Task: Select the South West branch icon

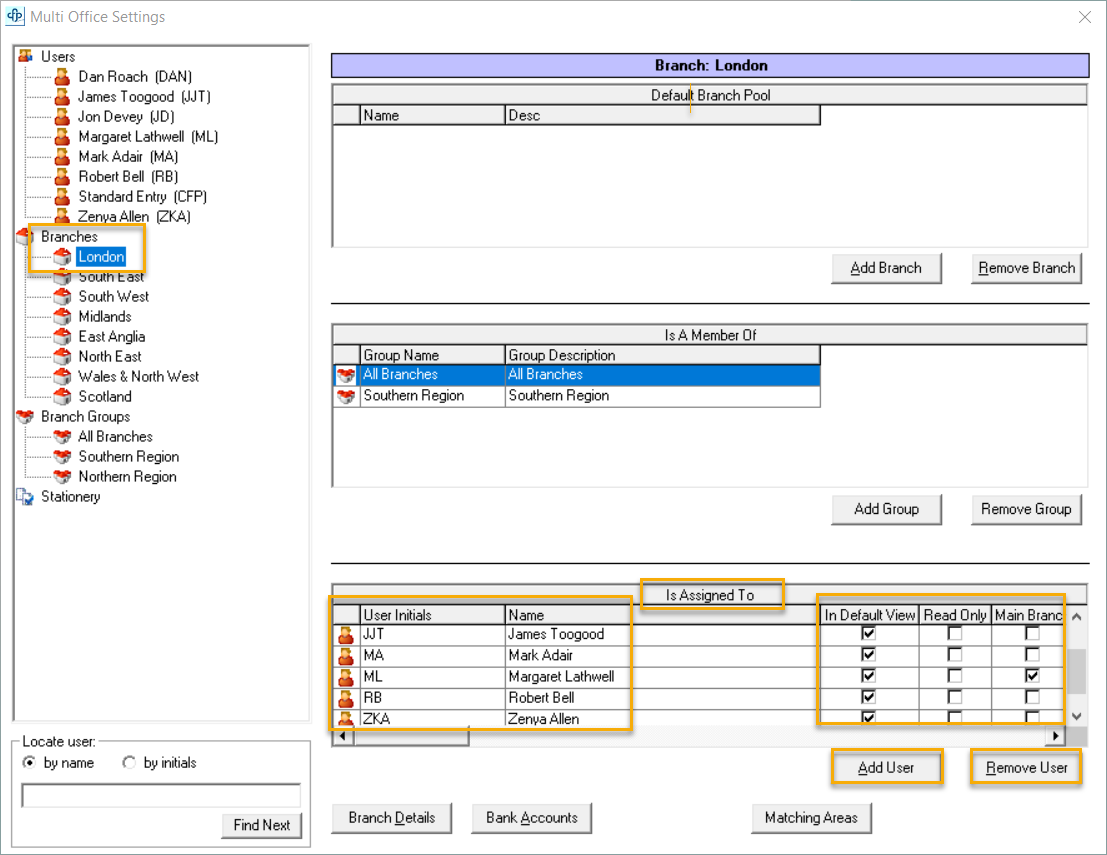Action: pyautogui.click(x=62, y=297)
